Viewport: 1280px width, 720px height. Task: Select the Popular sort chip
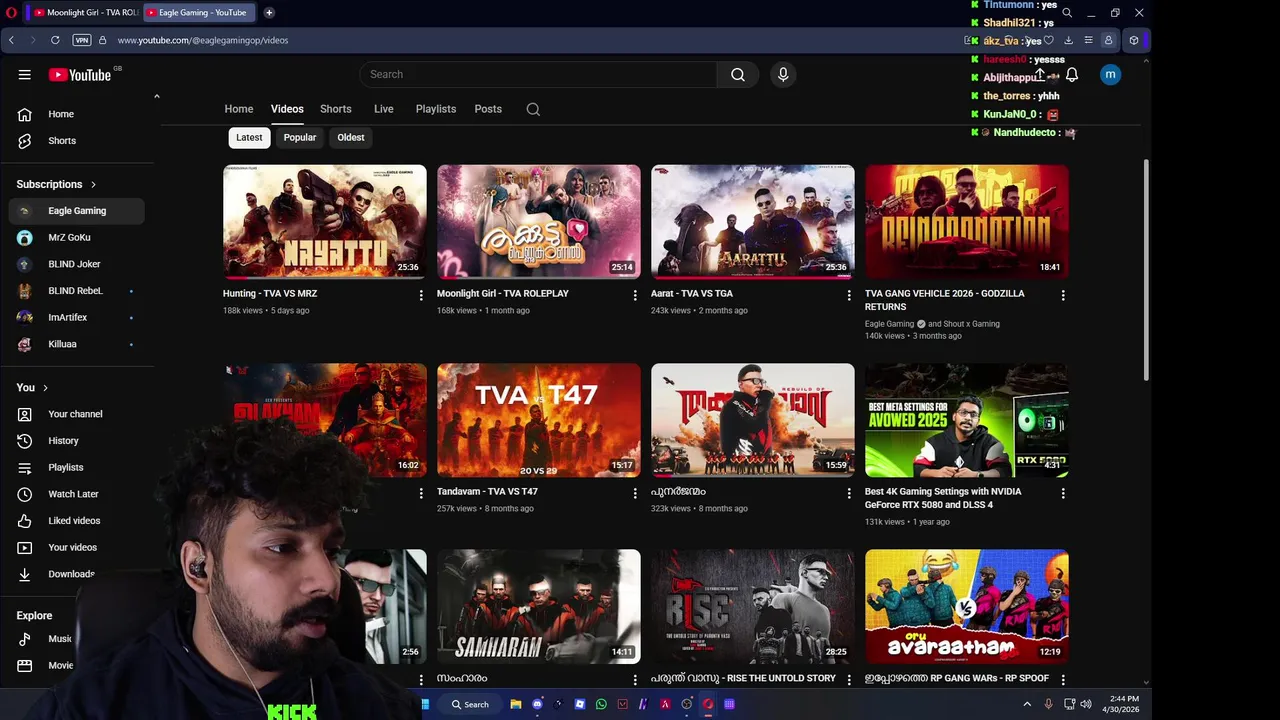click(300, 138)
